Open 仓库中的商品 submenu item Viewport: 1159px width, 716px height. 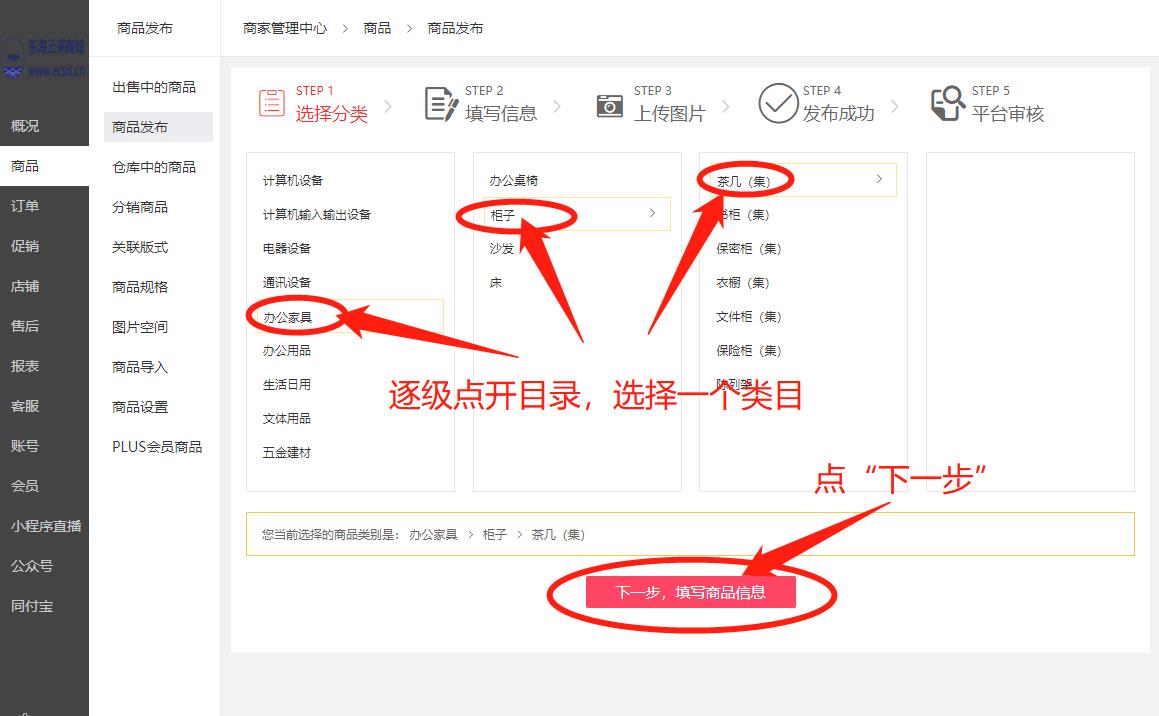click(x=154, y=167)
